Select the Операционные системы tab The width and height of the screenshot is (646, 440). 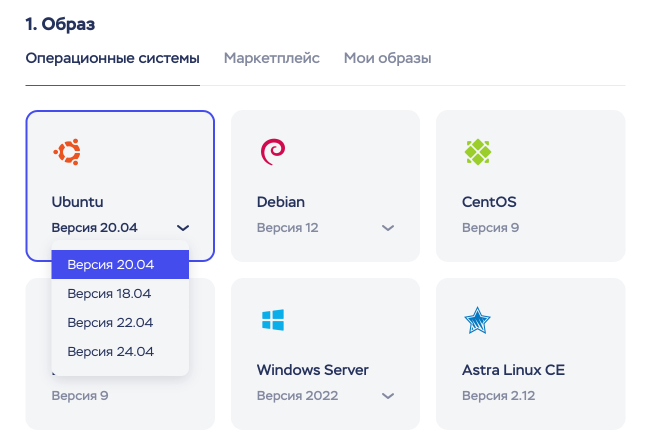click(112, 58)
